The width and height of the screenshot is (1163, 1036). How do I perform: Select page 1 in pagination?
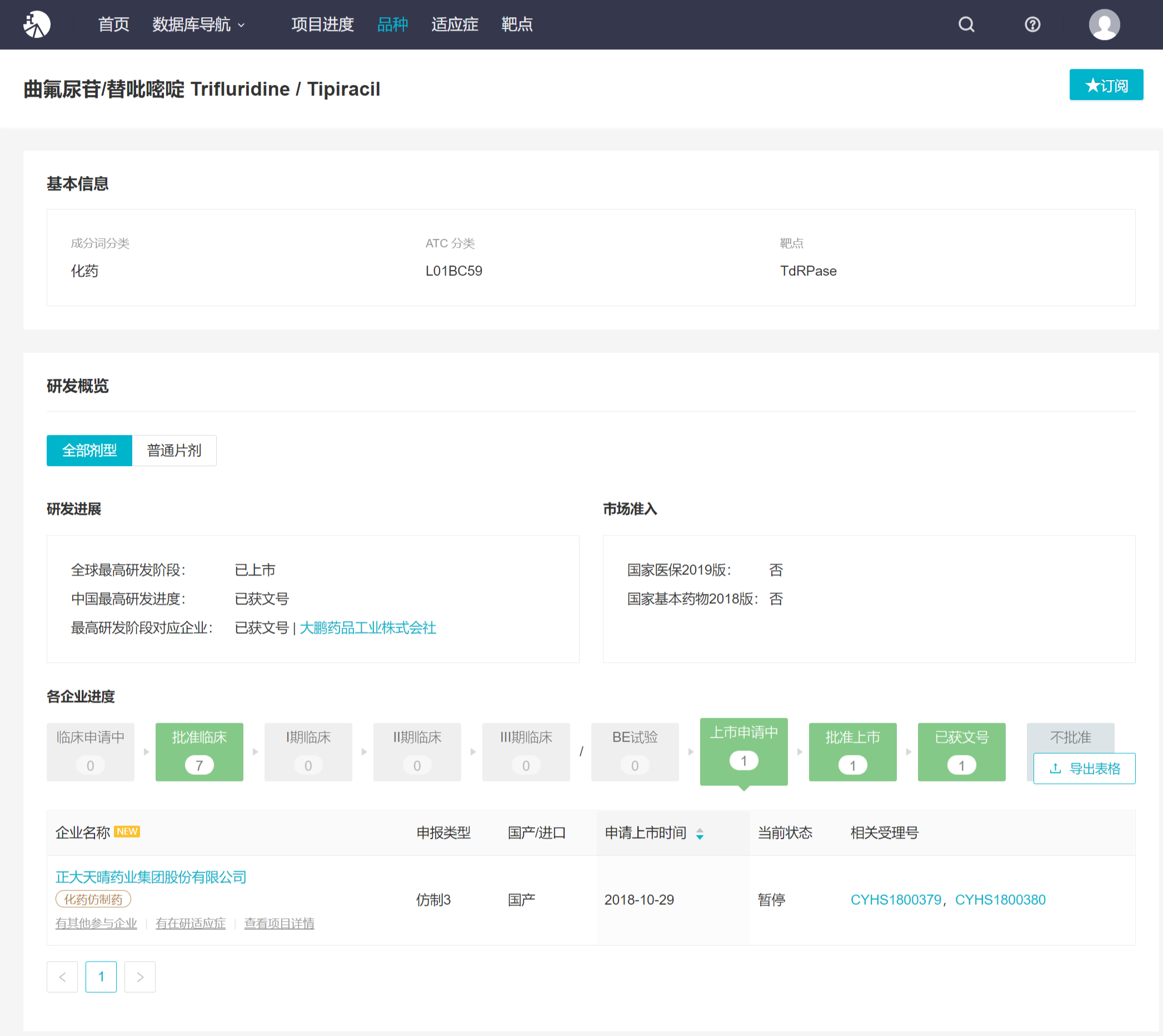101,977
